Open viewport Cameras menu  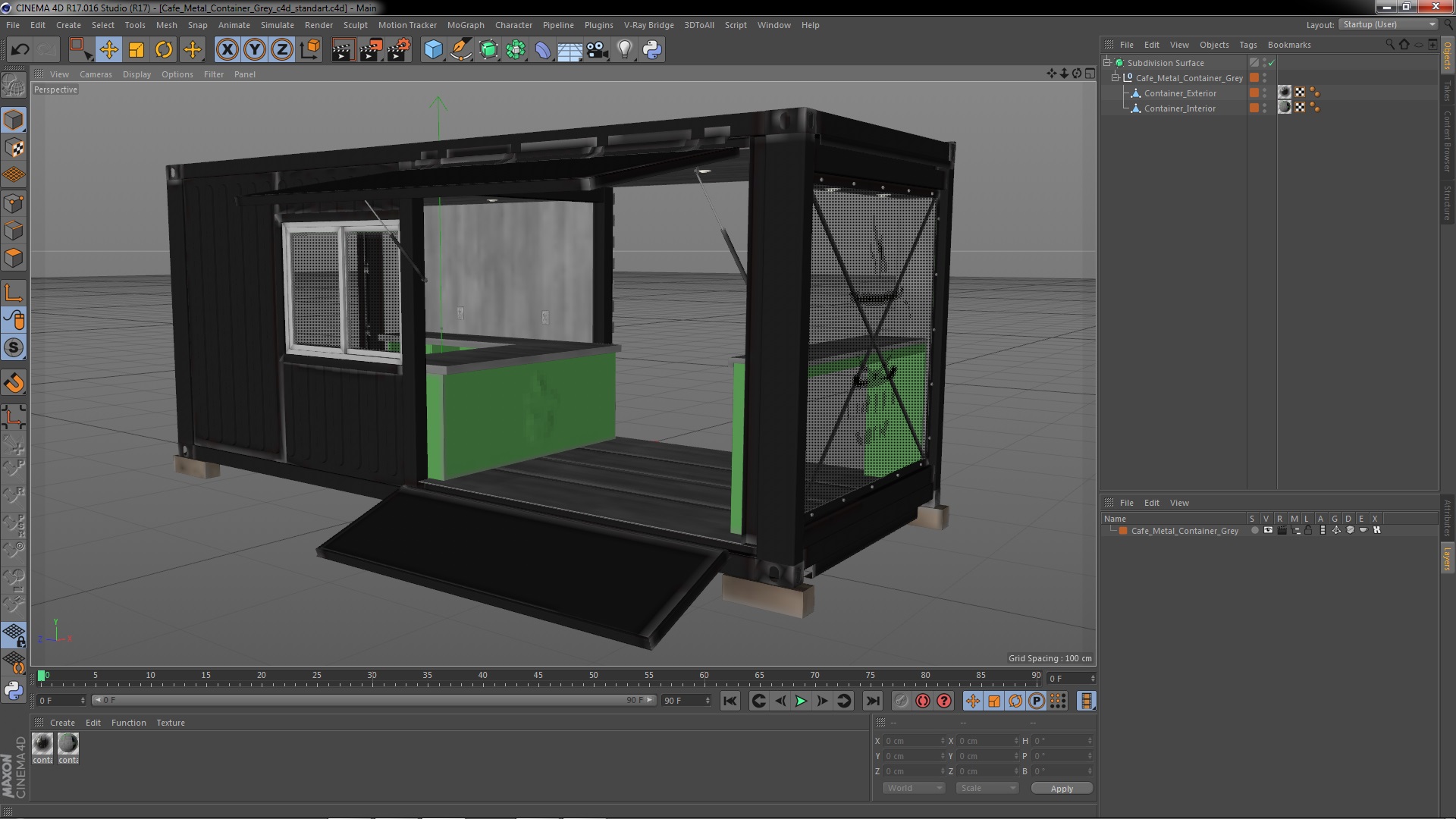96,74
